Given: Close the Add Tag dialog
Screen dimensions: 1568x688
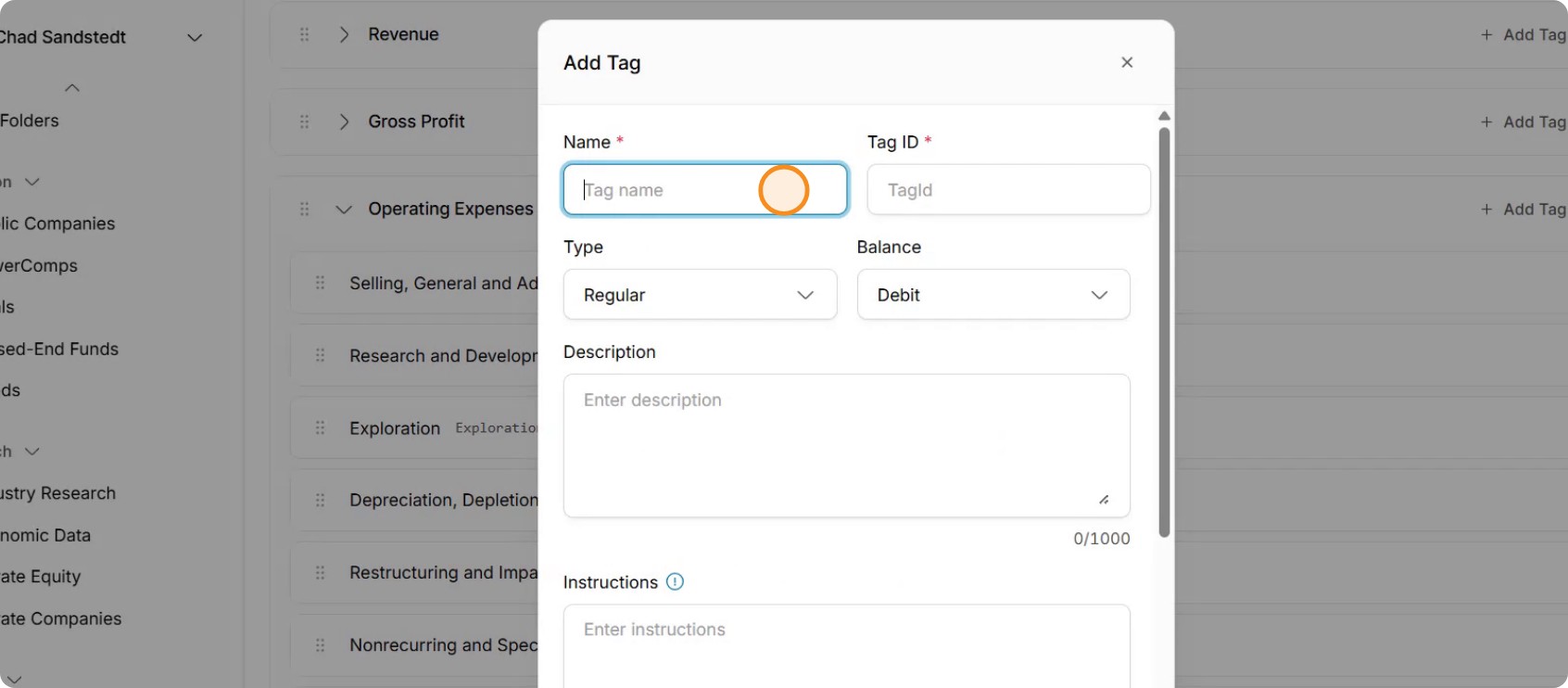Looking at the screenshot, I should tap(1127, 62).
